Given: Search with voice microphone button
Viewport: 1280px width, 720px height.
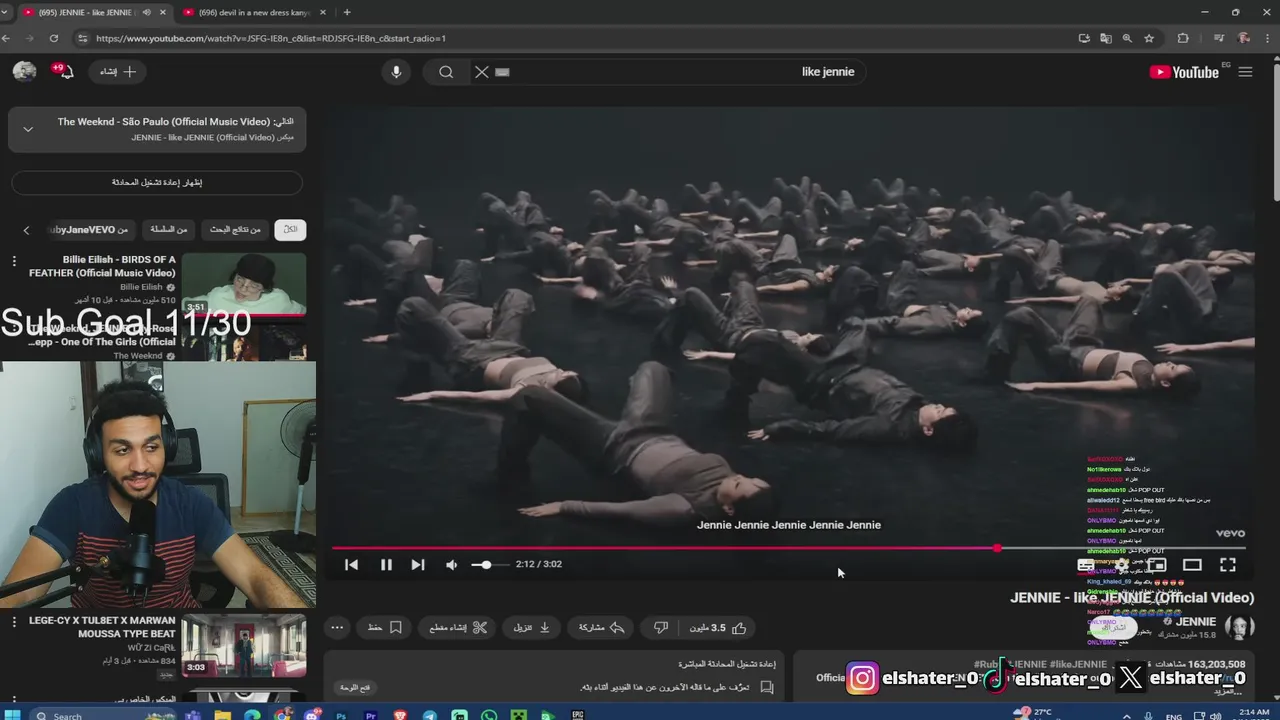Looking at the screenshot, I should click(x=396, y=72).
